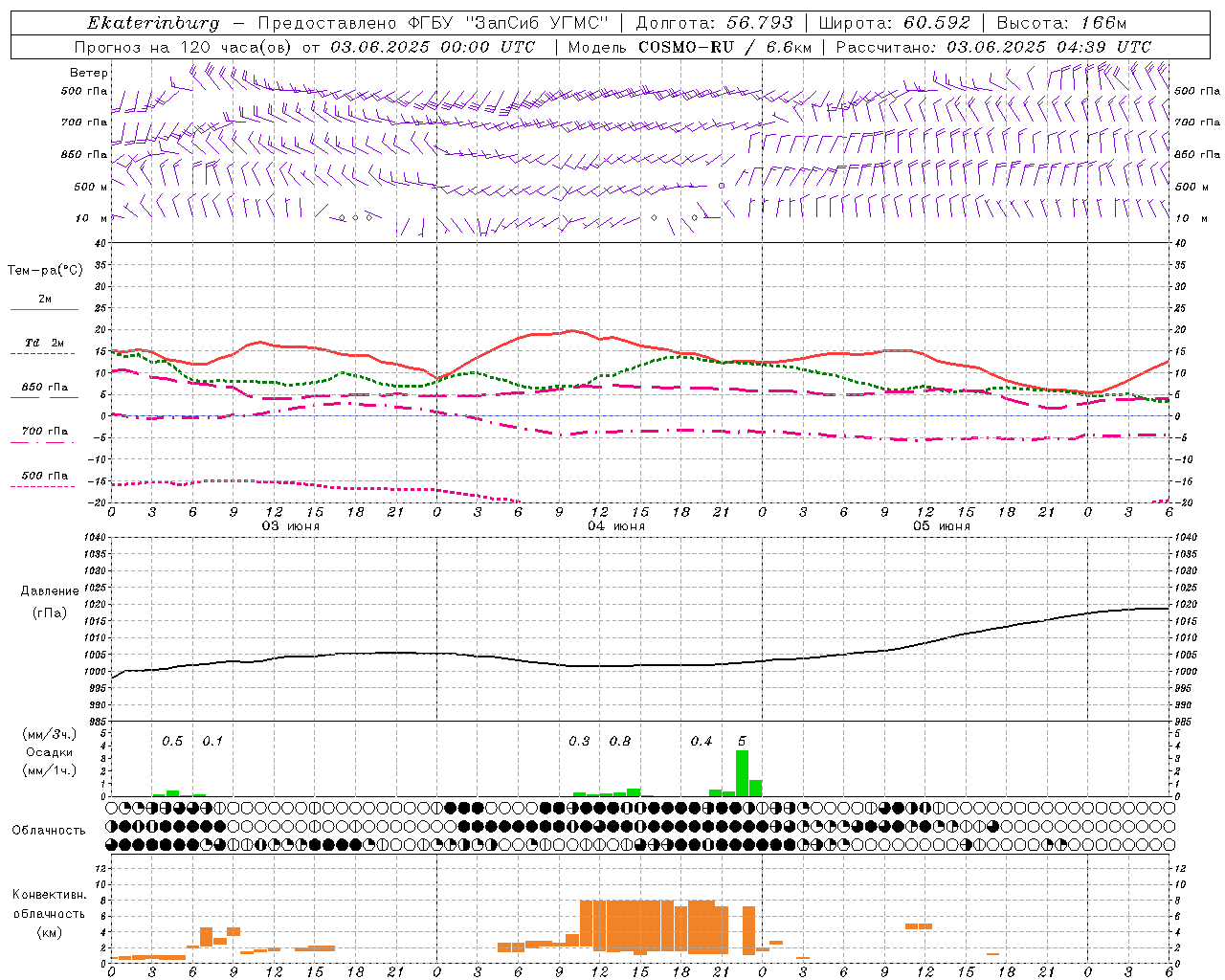Click the Ekaterinburg station title

(153, 23)
